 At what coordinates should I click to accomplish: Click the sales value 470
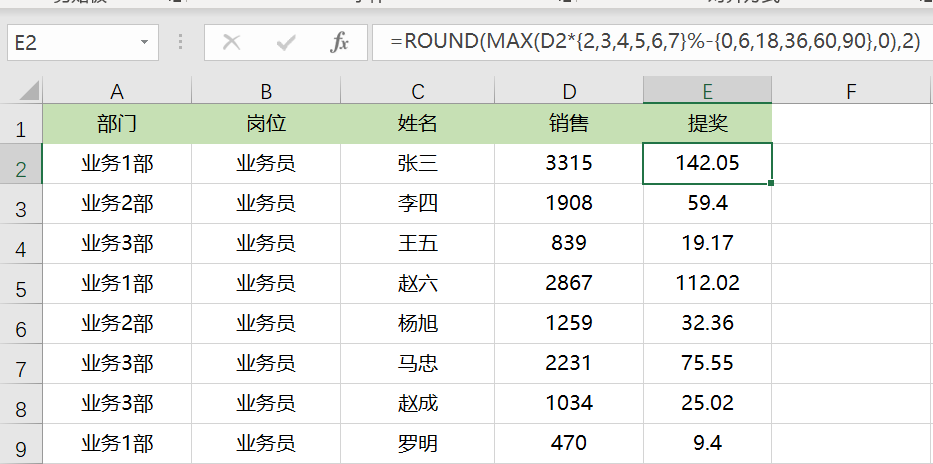tap(569, 444)
